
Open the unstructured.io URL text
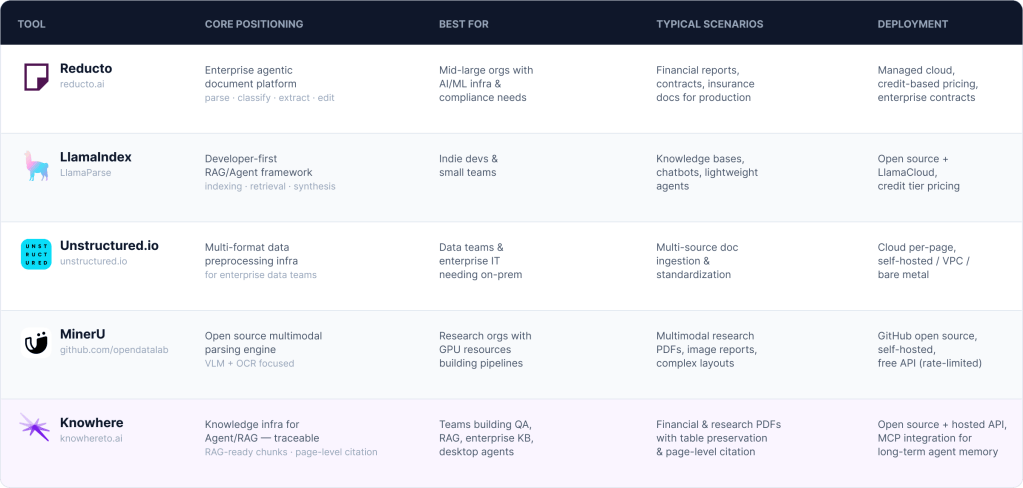(x=93, y=262)
